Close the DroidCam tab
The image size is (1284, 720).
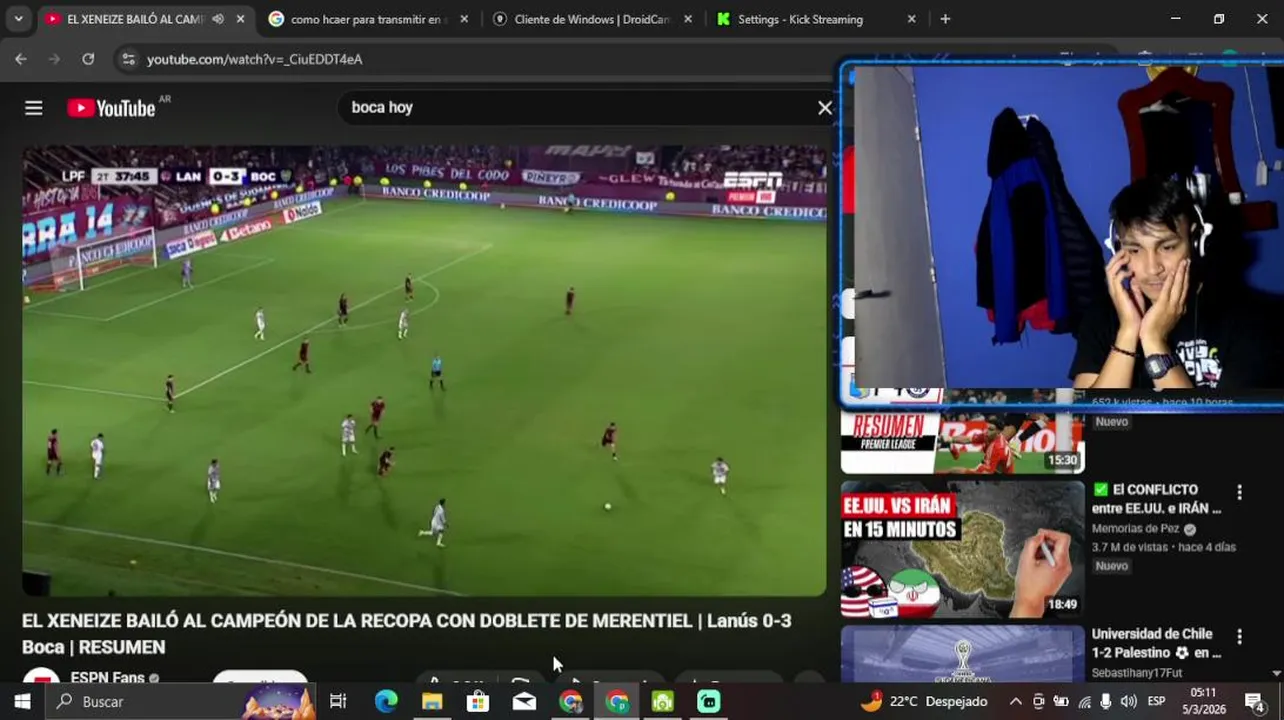click(x=688, y=19)
